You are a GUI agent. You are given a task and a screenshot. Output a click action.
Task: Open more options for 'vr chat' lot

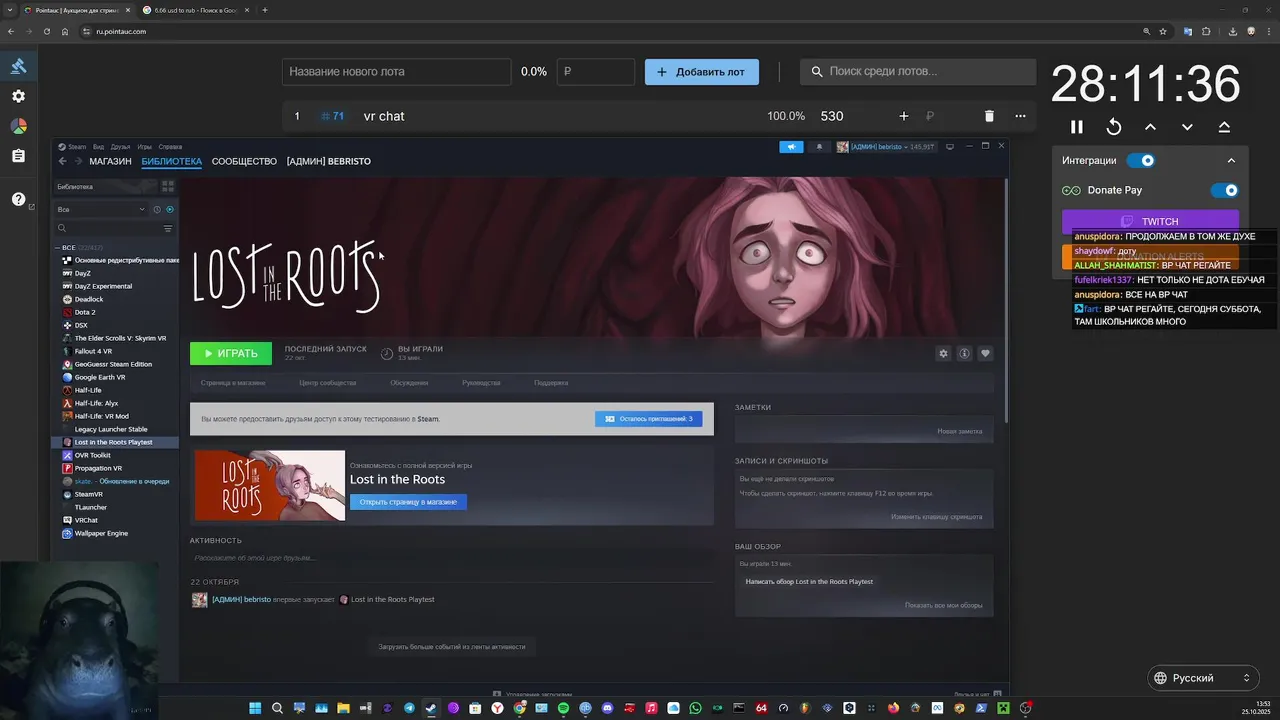(x=1020, y=116)
